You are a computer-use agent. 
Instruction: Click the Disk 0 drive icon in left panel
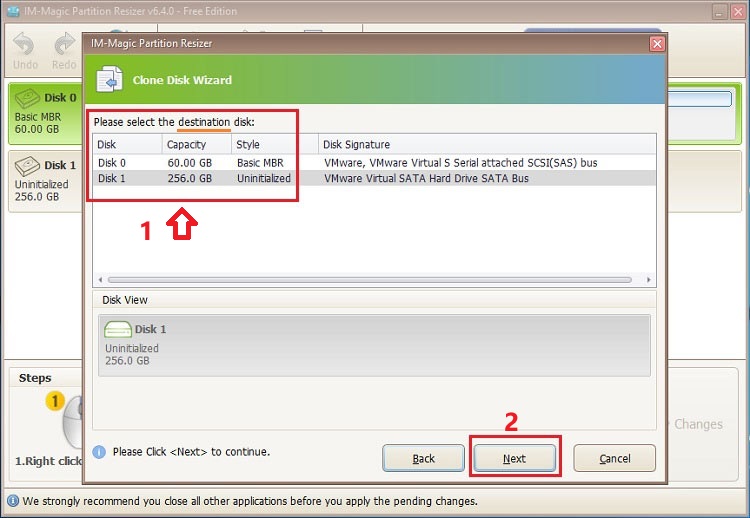[x=27, y=98]
